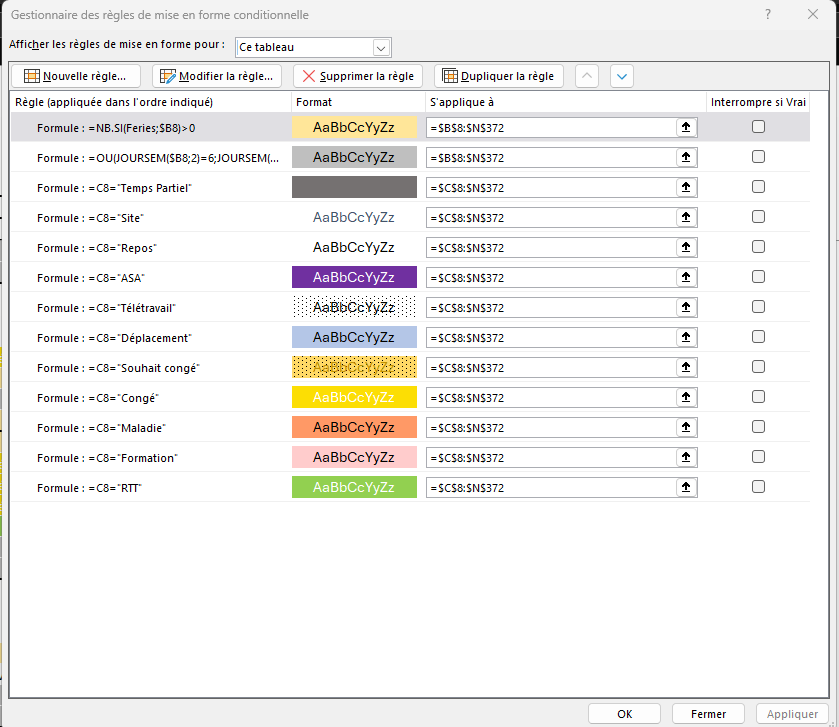Click the 'S'applique à' column header
This screenshot has width=839, height=727.
tap(462, 102)
